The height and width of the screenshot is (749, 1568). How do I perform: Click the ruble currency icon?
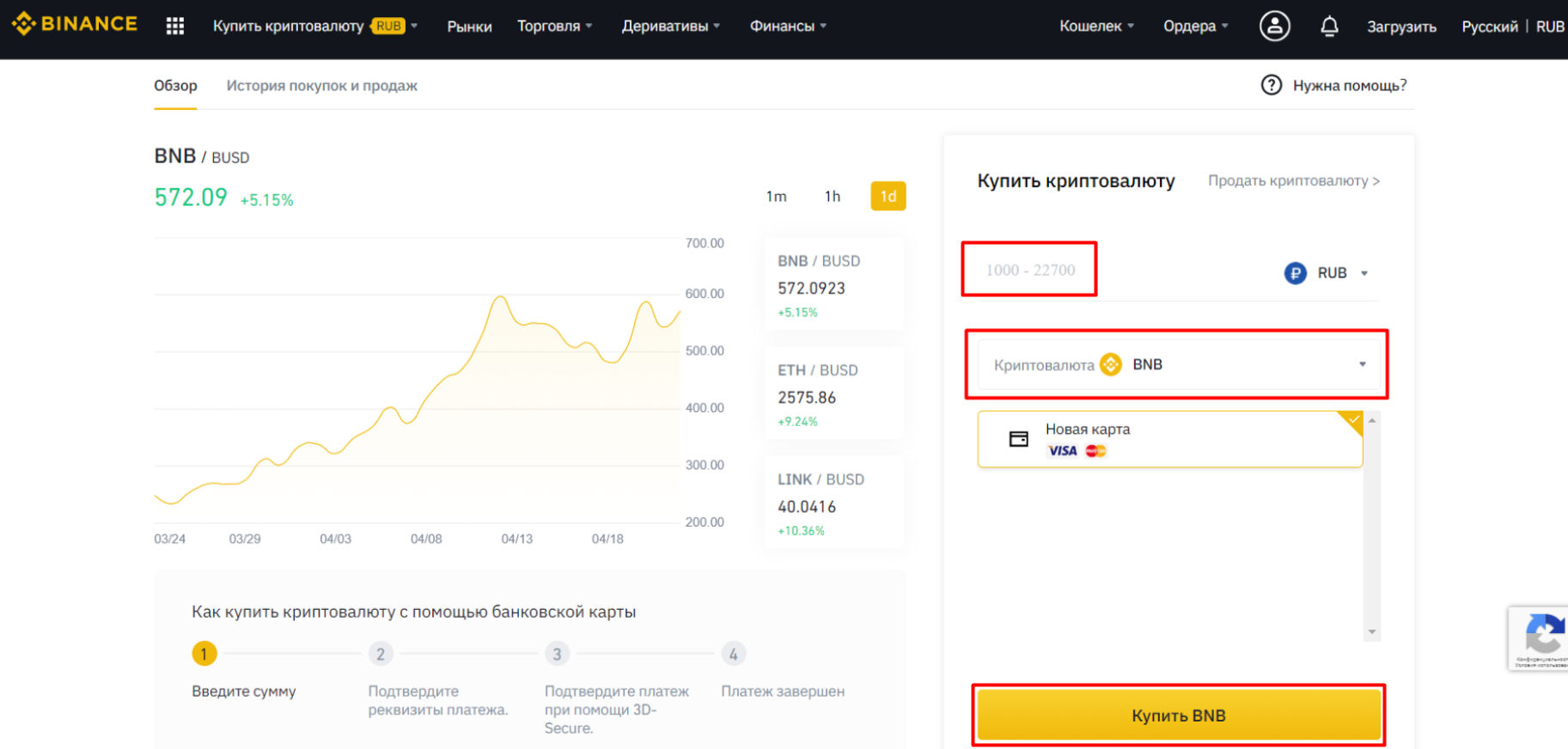coord(1295,273)
